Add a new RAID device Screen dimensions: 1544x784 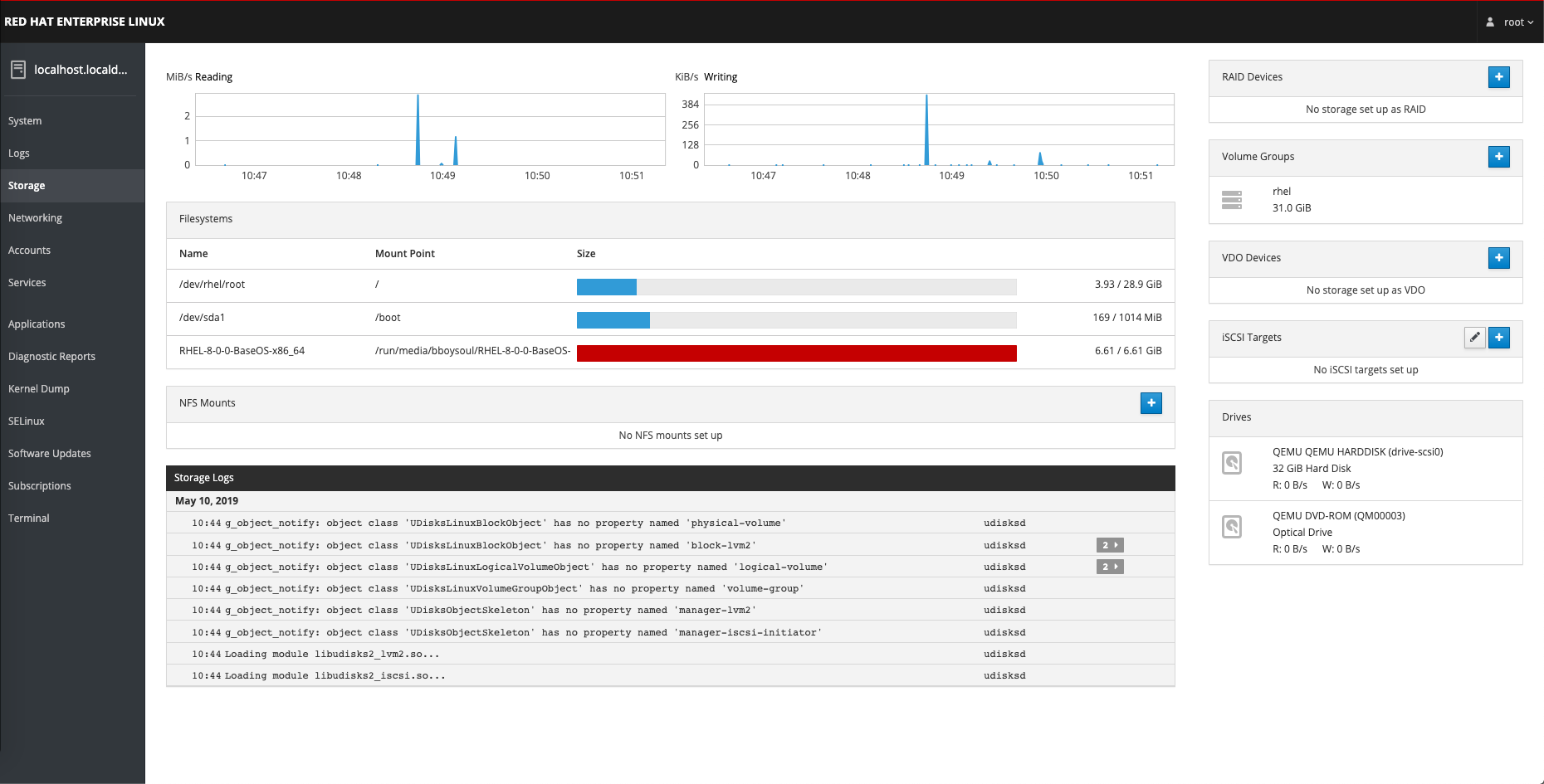tap(1498, 77)
